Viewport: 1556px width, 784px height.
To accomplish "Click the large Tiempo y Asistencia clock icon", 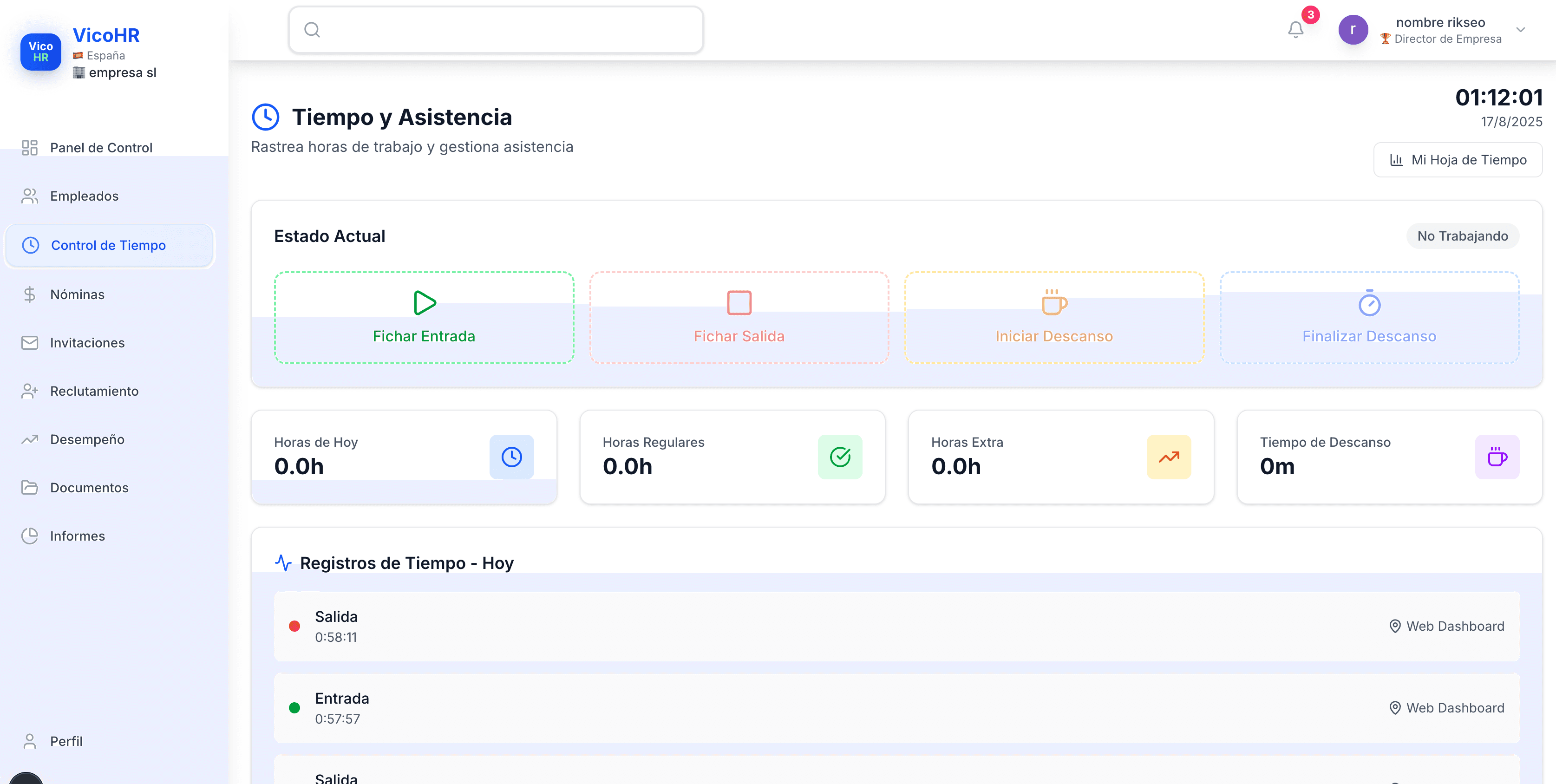I will point(265,117).
